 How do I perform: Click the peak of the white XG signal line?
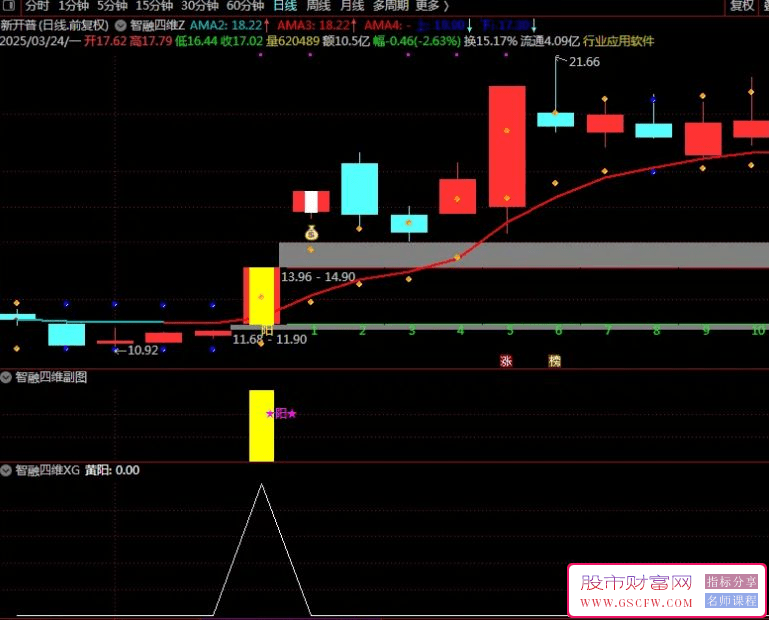261,485
